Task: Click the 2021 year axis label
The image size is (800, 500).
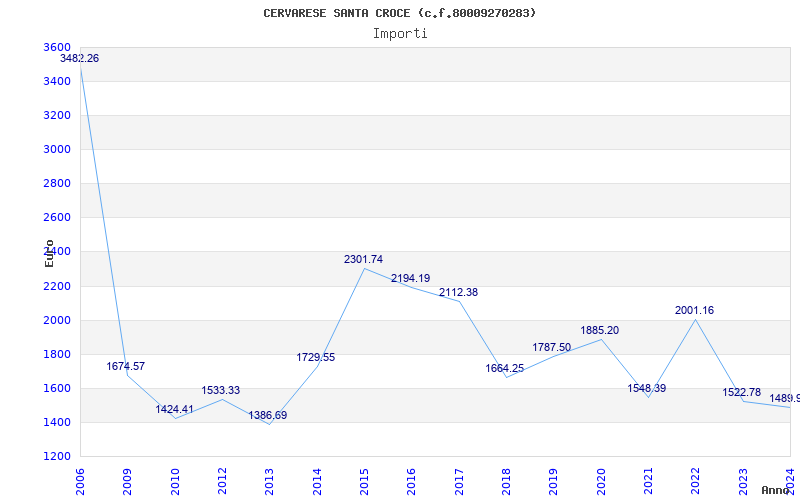Action: click(648, 481)
